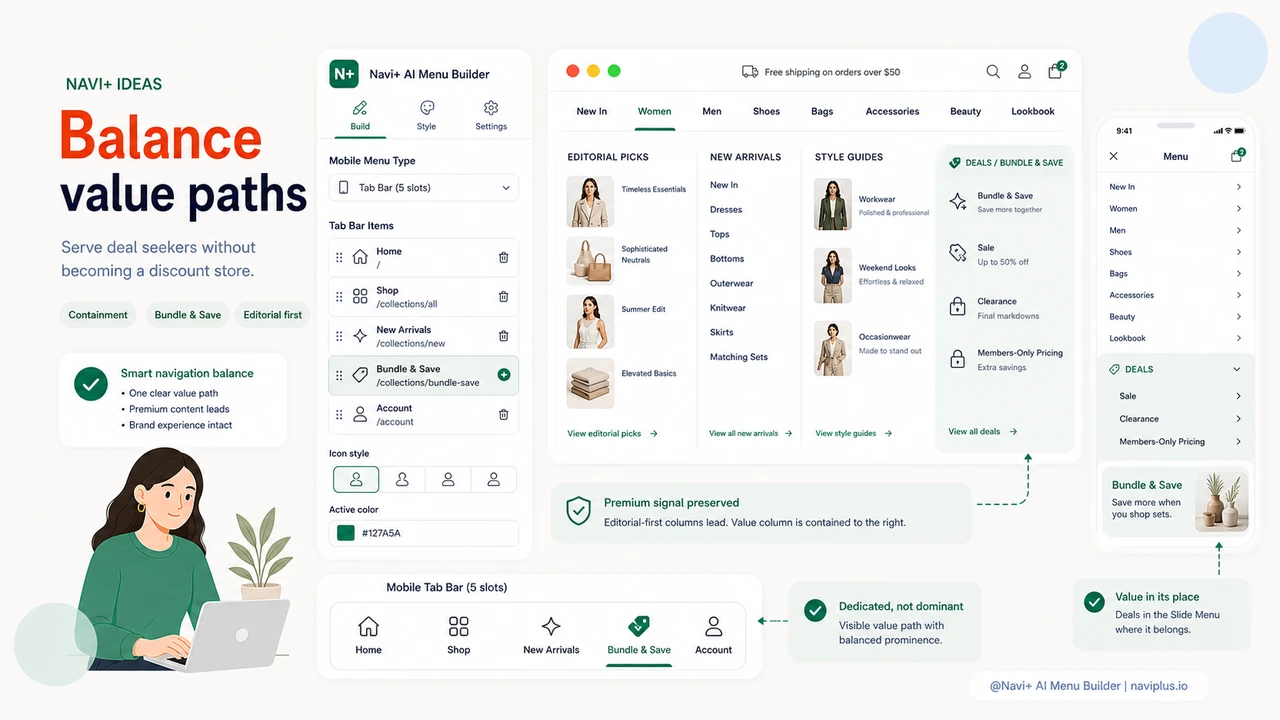This screenshot has width=1280, height=720.
Task: Tap Bundle & Save in mobile tab bar
Action: tap(639, 636)
